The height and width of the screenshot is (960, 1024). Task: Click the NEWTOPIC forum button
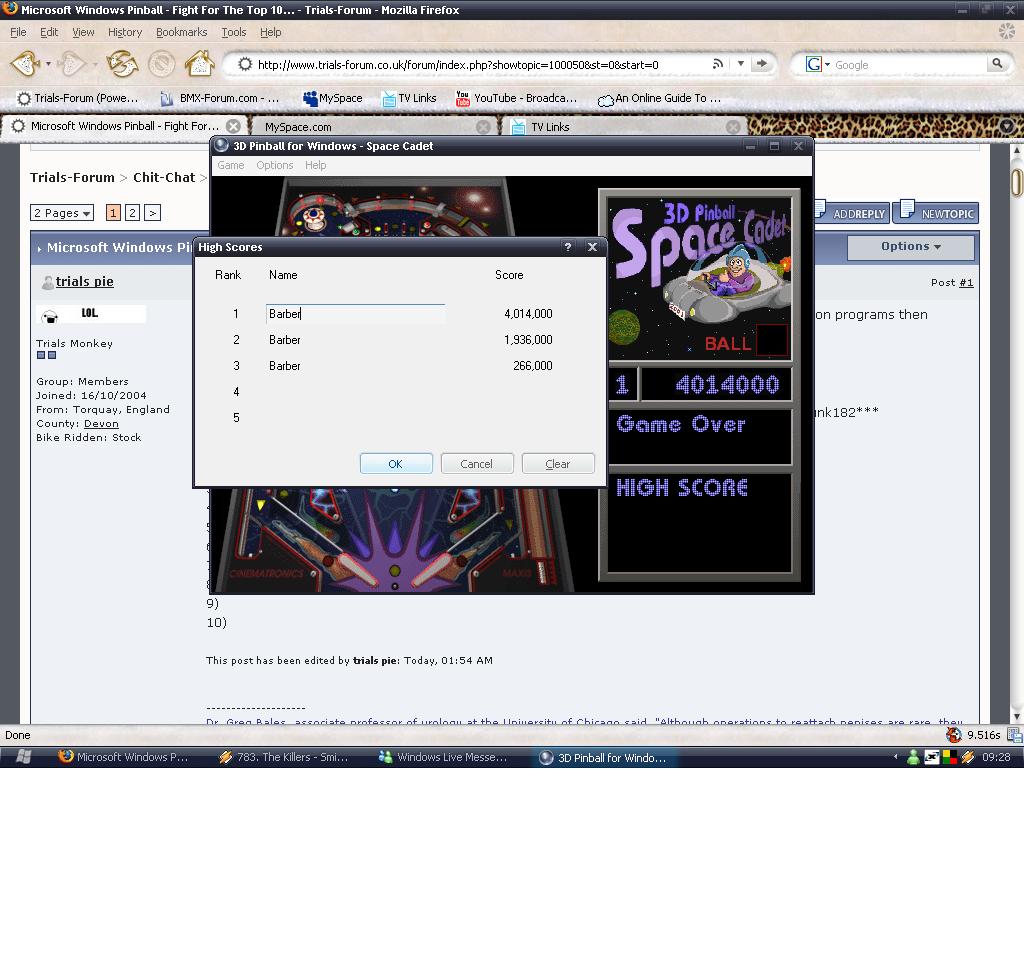coord(936,212)
